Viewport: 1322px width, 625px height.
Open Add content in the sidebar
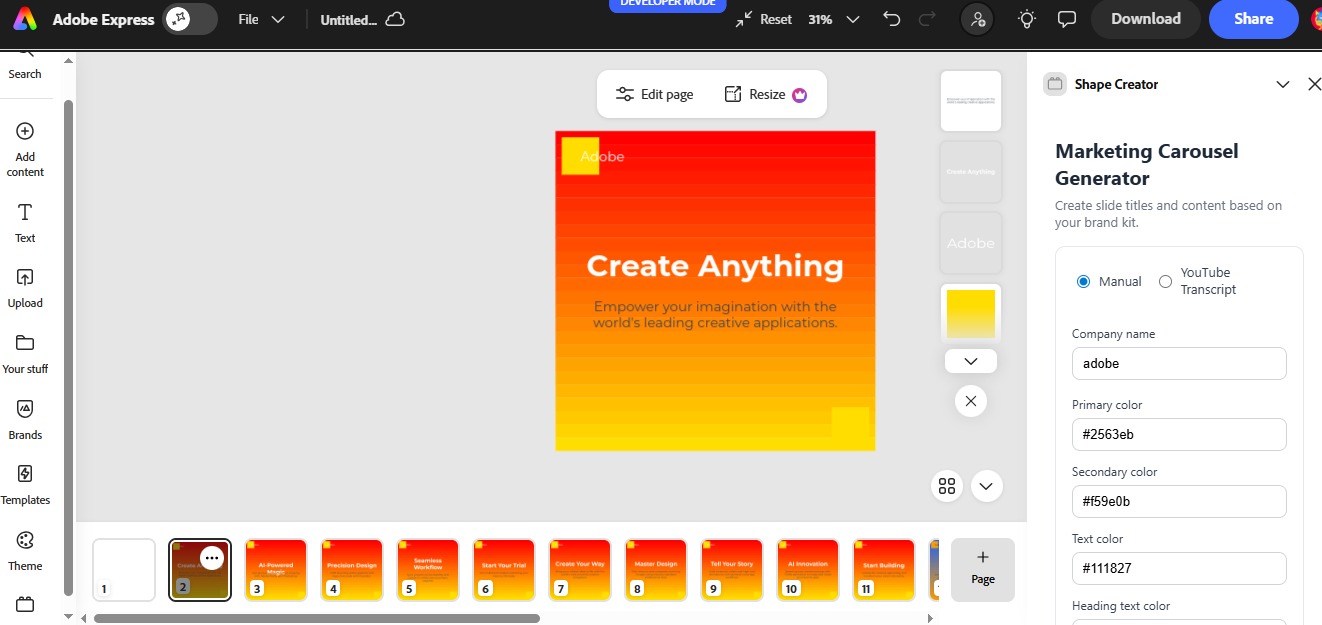(25, 149)
